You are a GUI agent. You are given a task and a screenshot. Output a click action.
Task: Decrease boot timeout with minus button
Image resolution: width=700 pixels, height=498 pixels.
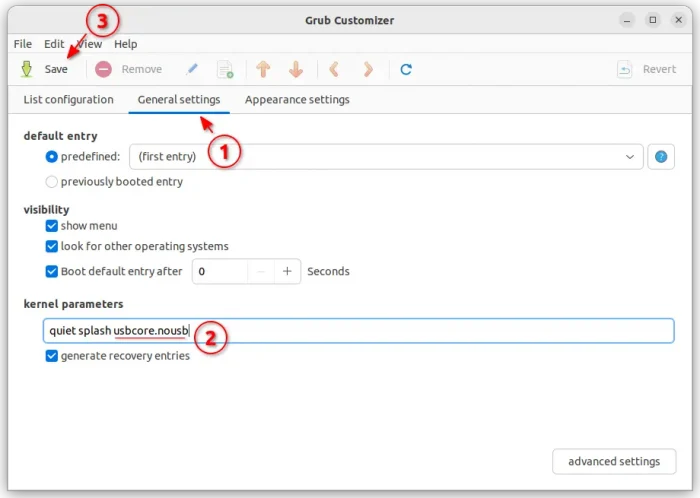[260, 271]
